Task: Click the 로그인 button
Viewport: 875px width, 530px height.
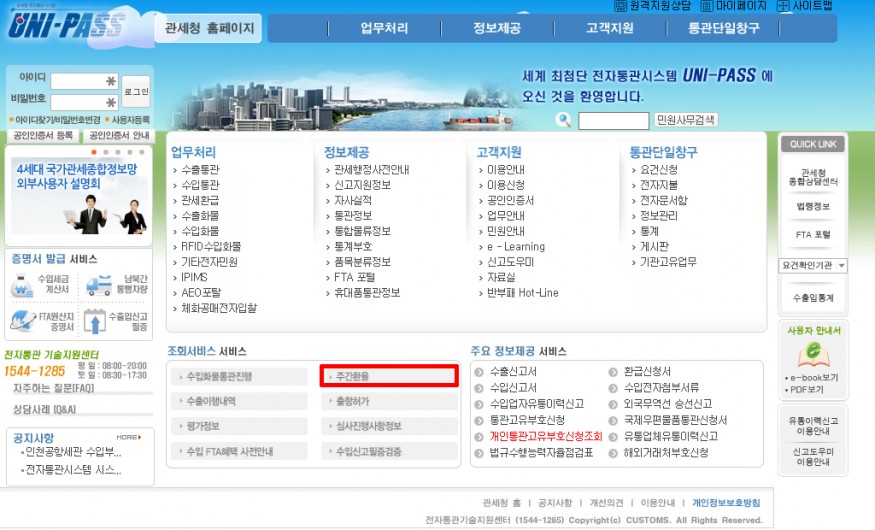Action: (136, 91)
